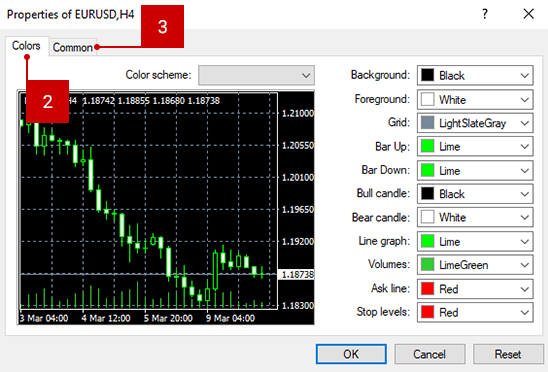Open the Ask line color dropdown
Viewport: 548px width, 372px height.
click(475, 289)
